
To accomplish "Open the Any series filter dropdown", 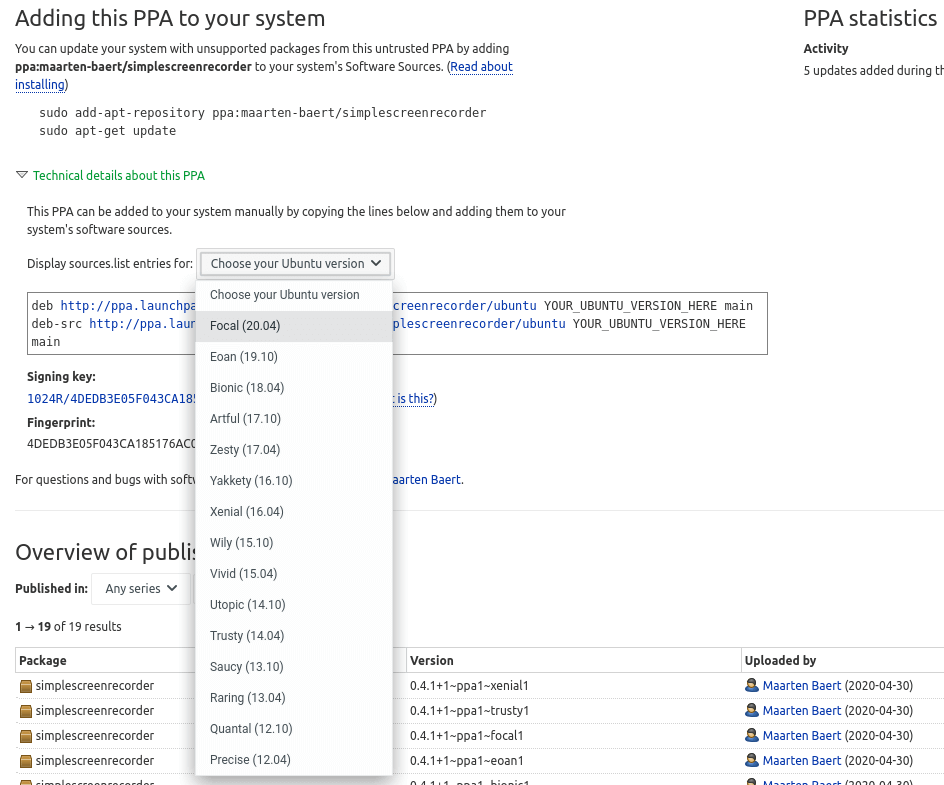I will coord(141,589).
